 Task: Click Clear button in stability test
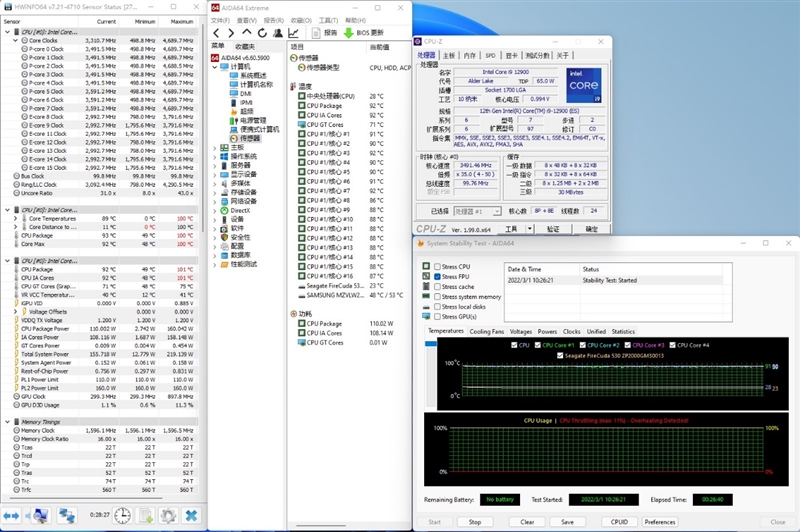527,522
